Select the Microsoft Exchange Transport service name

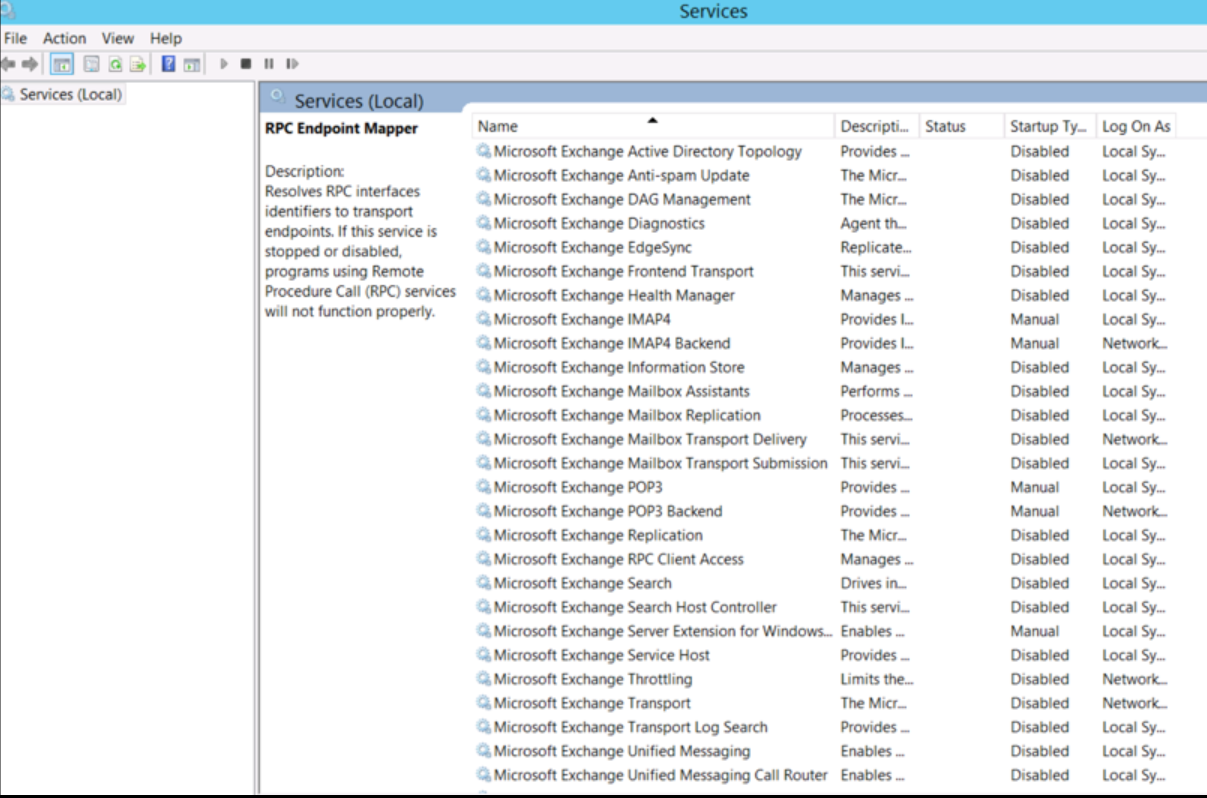(592, 704)
